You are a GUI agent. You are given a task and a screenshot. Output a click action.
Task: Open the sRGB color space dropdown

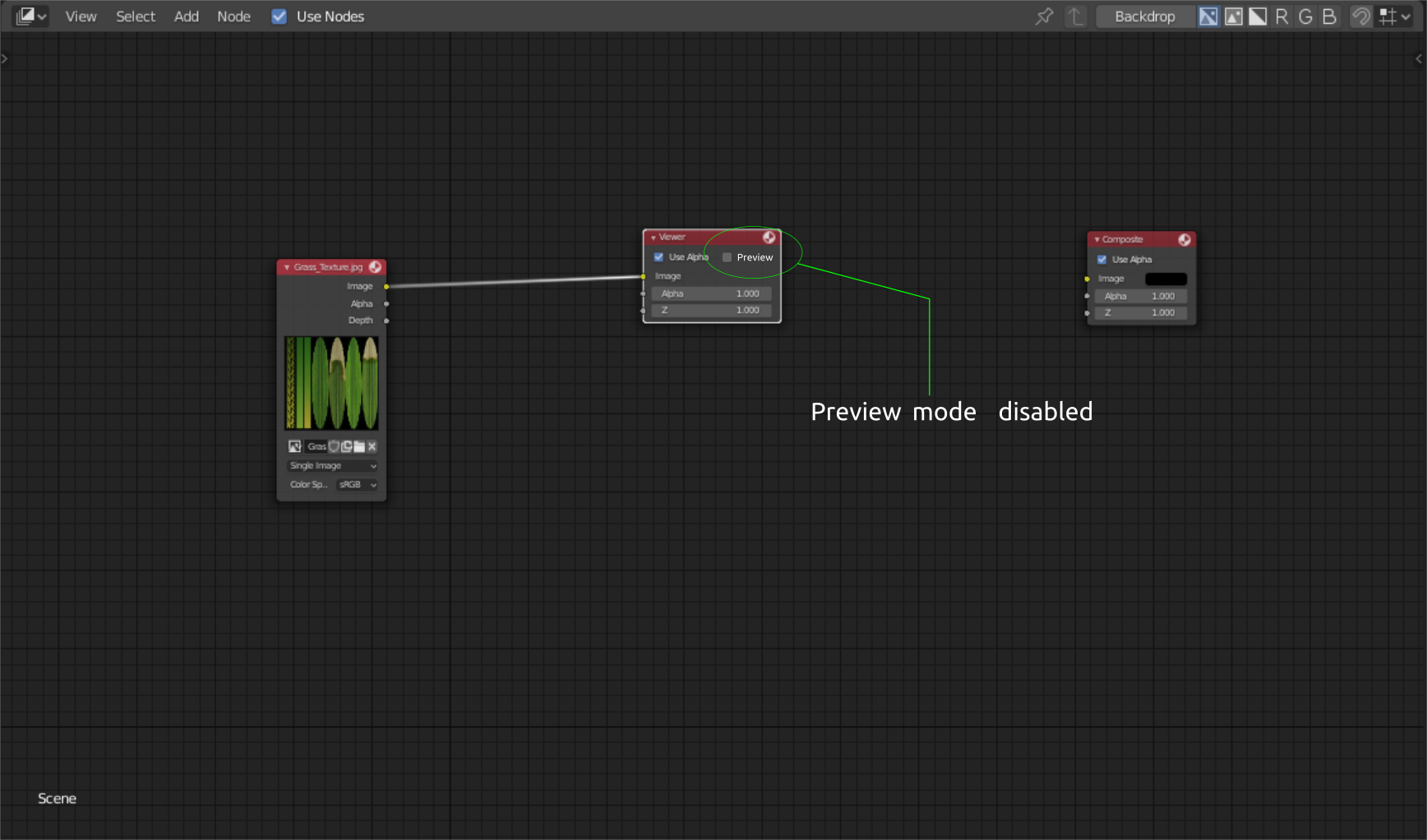[358, 485]
